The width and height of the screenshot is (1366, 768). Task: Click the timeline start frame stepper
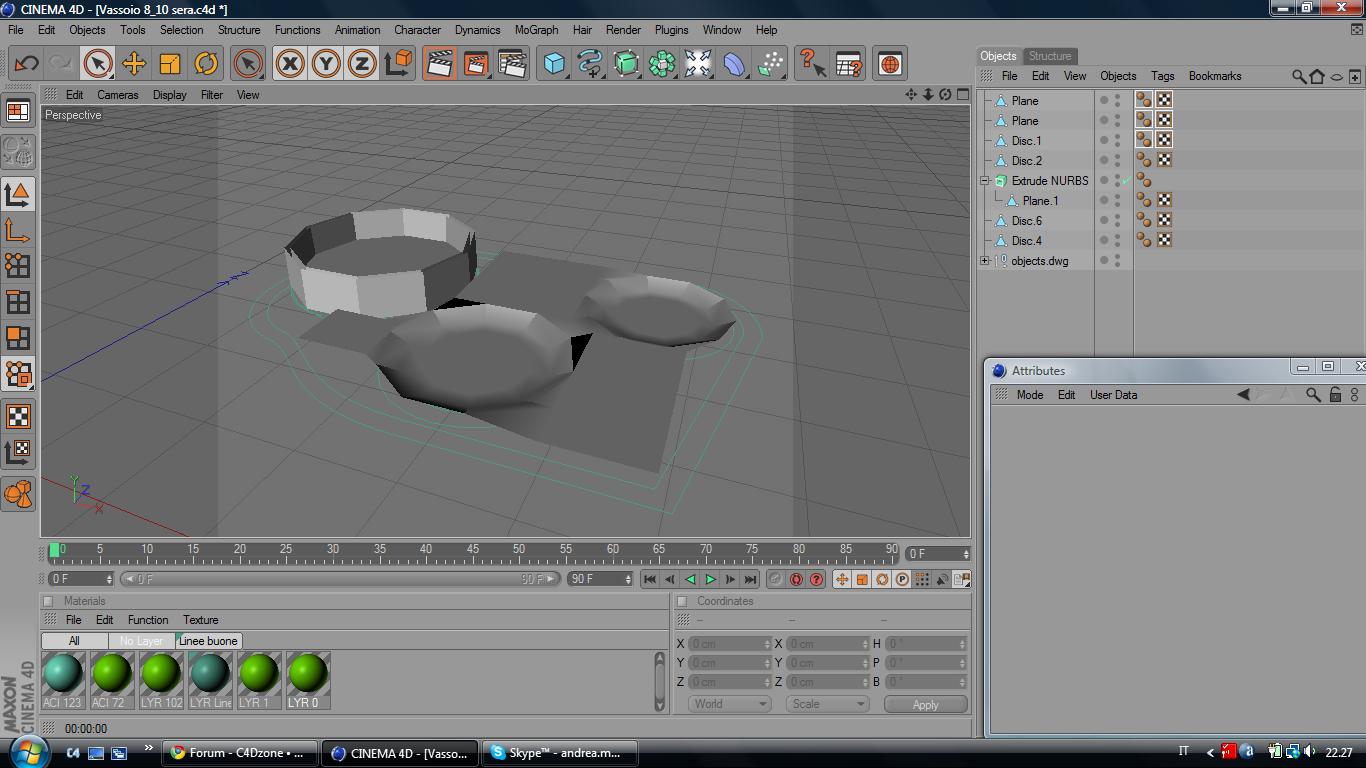coord(109,579)
